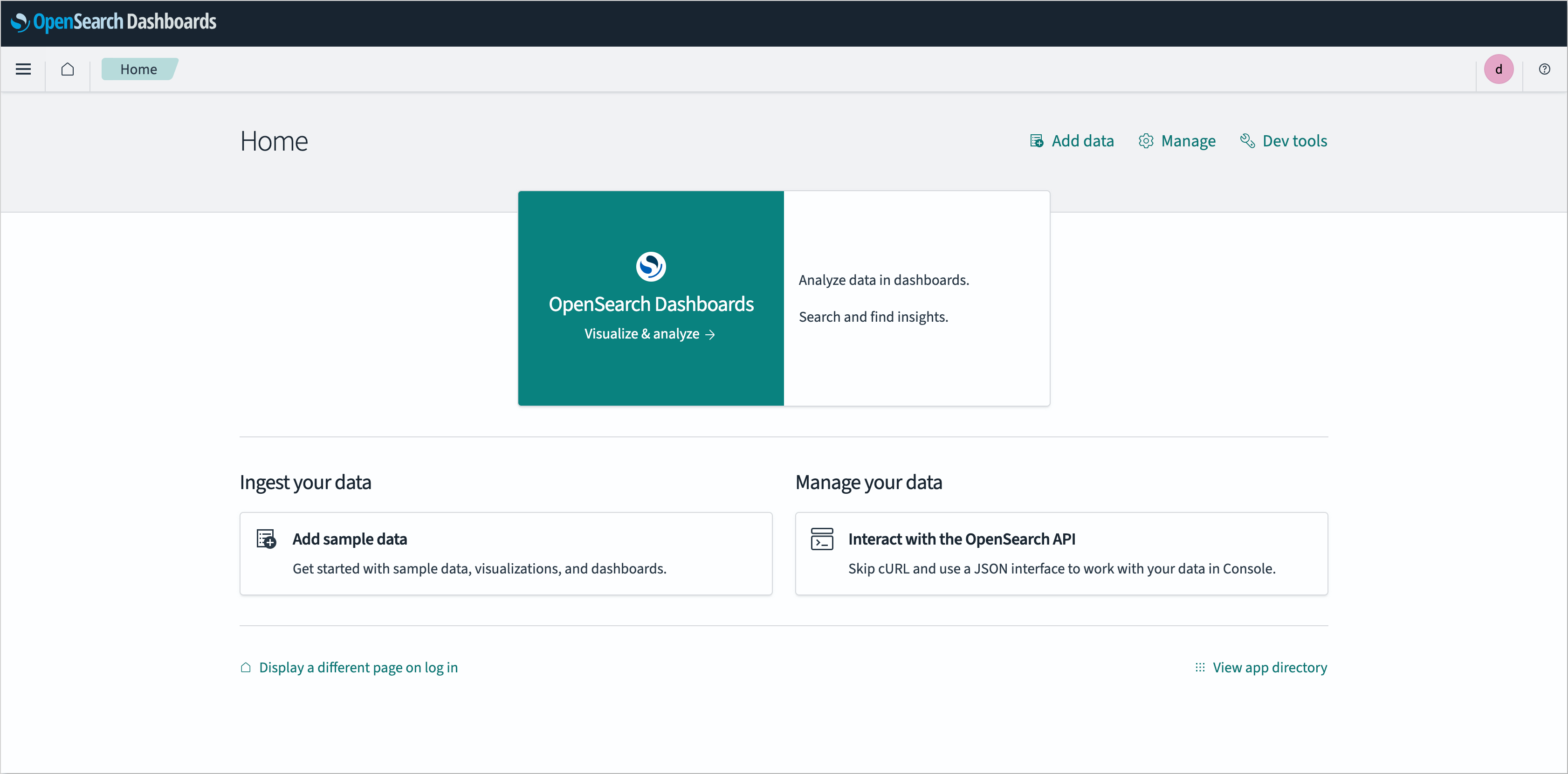
Task: Select the Home breadcrumb tab
Action: (139, 69)
